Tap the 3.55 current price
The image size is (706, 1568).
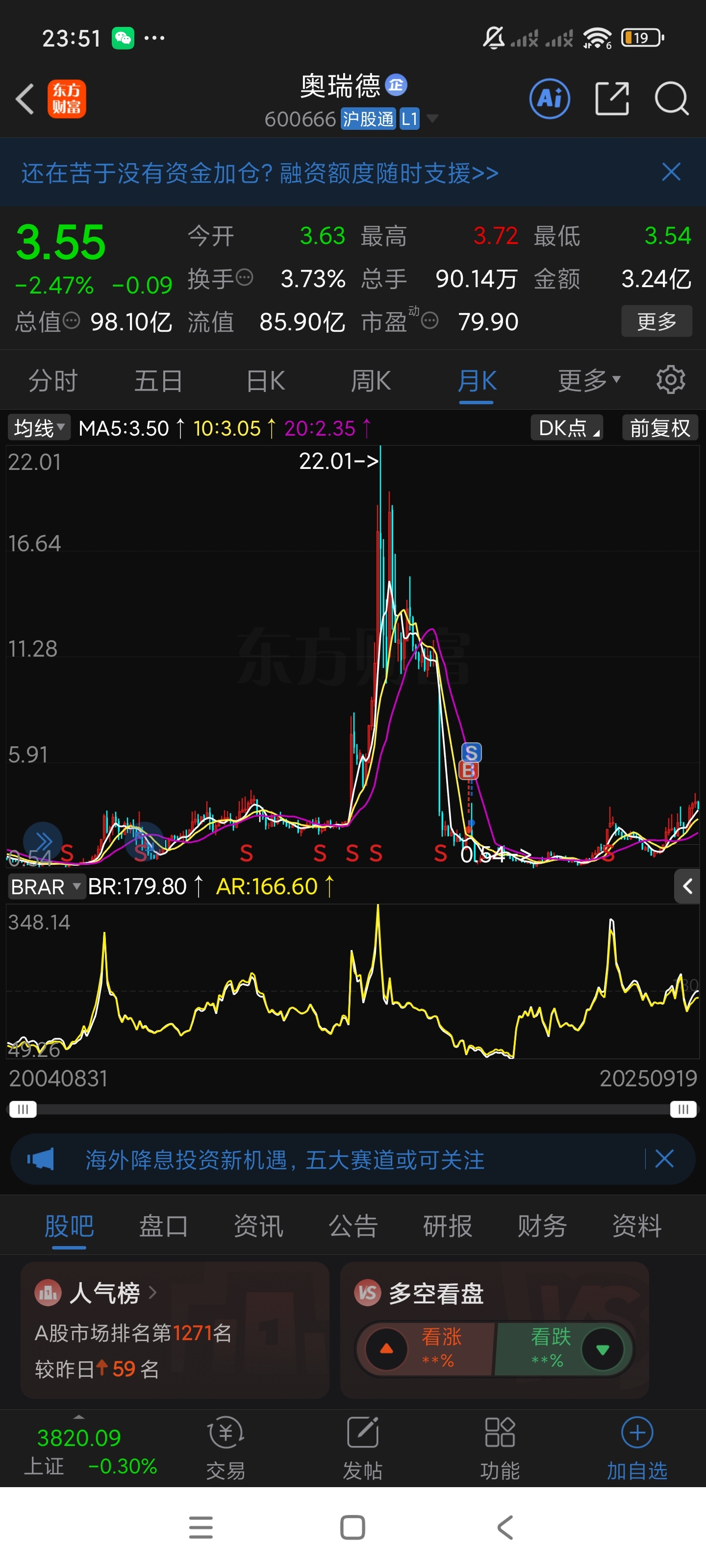tap(60, 242)
